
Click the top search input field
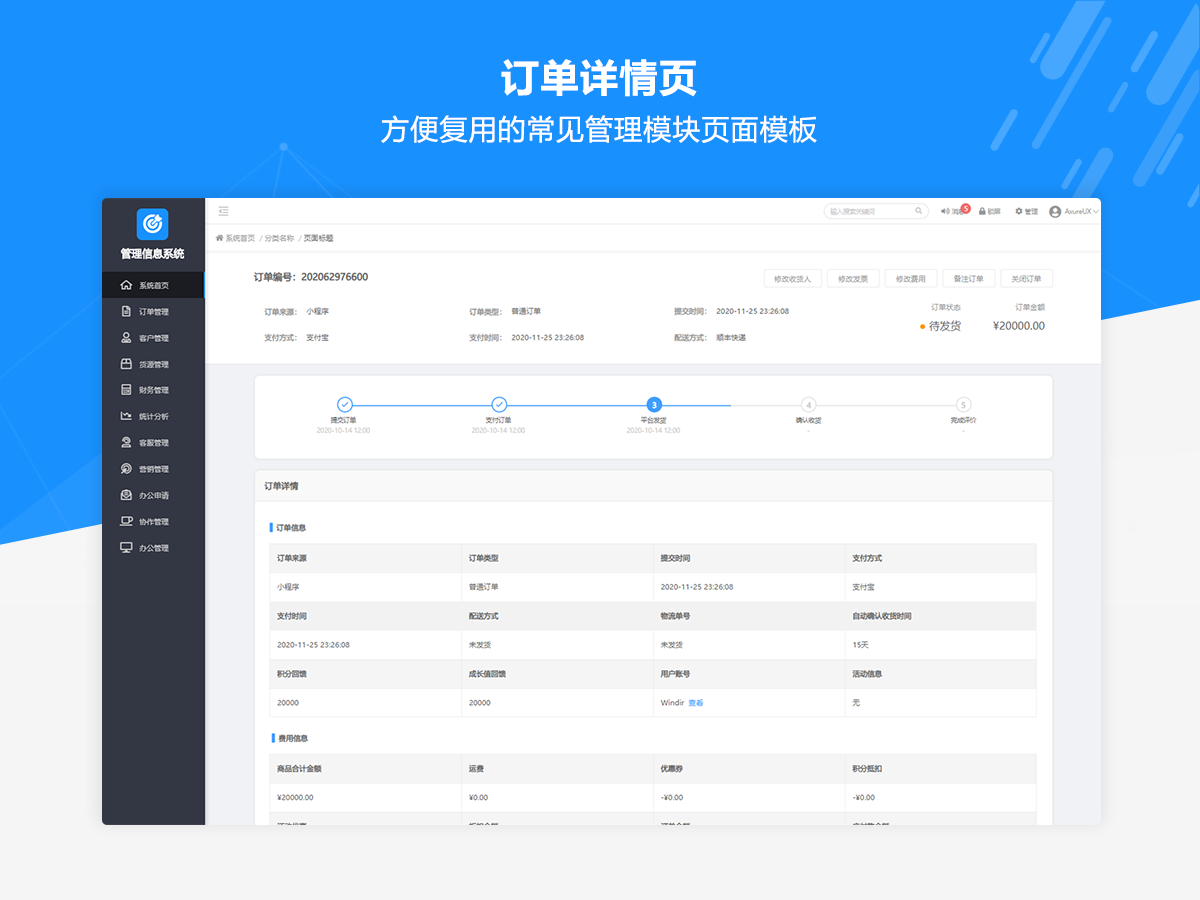(868, 211)
